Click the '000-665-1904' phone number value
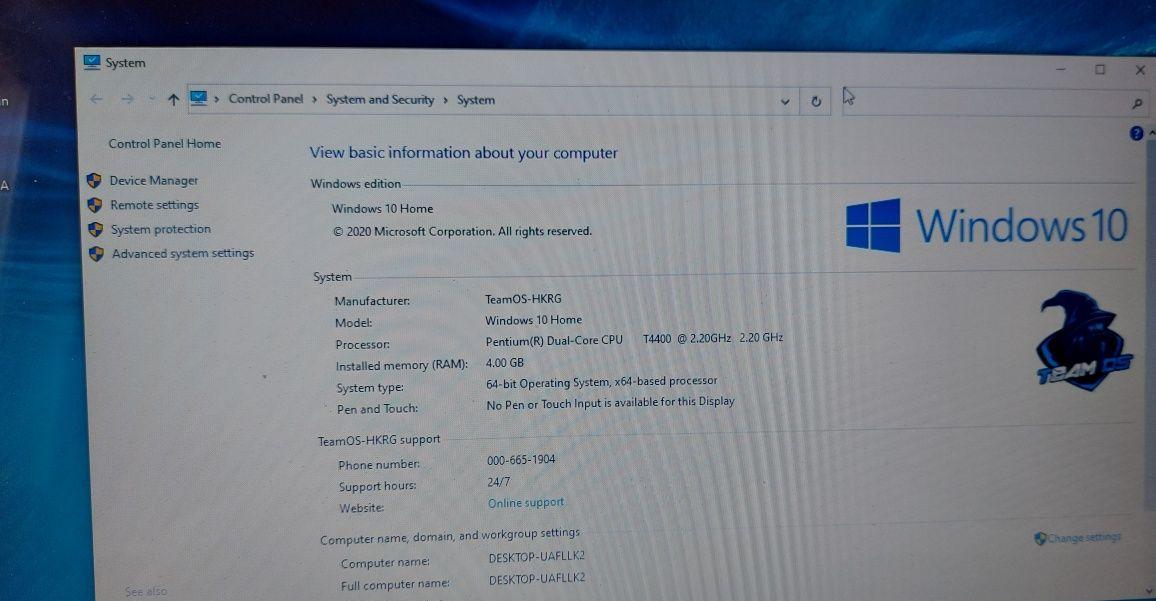Screen dimensions: 1156x601 coord(520,459)
